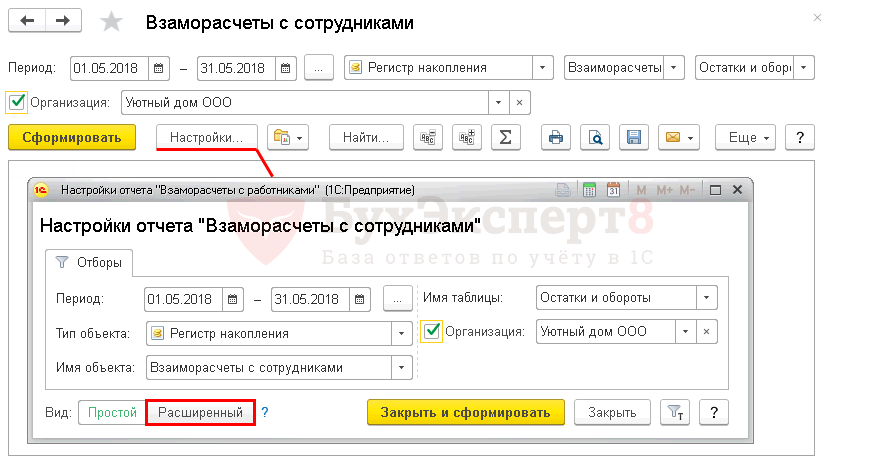
Task: Click the calendar 31 icon in settings title bar
Action: tap(613, 190)
